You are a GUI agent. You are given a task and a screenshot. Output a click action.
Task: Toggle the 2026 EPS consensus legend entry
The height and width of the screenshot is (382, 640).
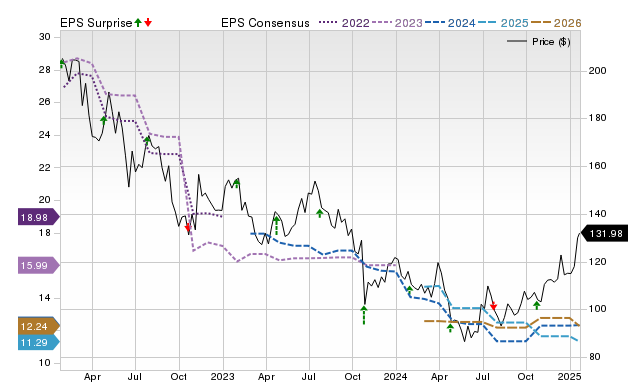(x=556, y=23)
